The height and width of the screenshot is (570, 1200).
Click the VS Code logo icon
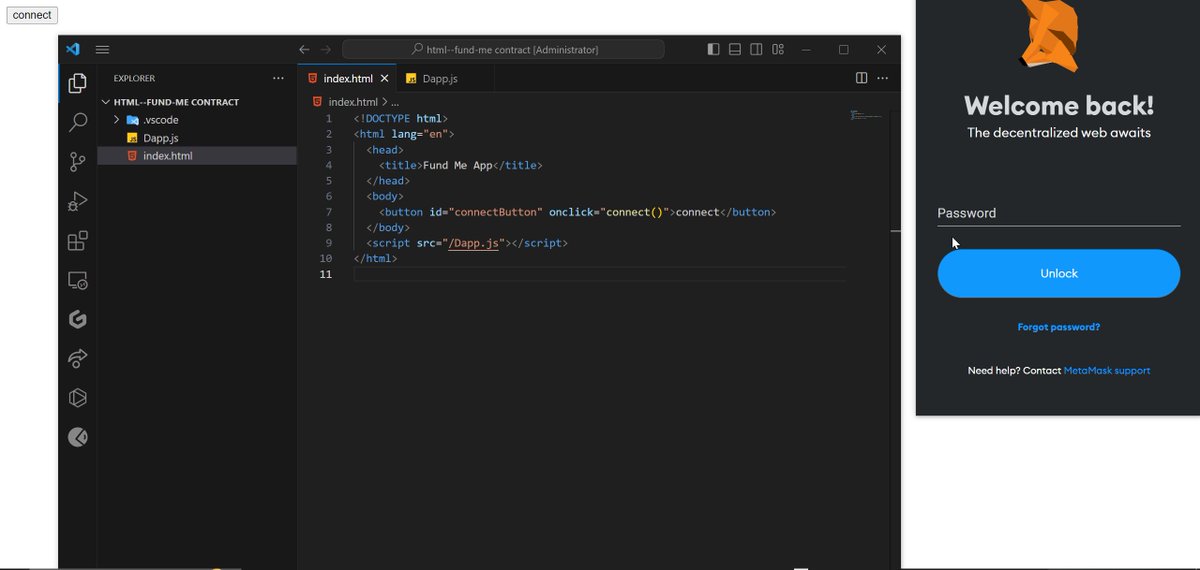pyautogui.click(x=72, y=49)
